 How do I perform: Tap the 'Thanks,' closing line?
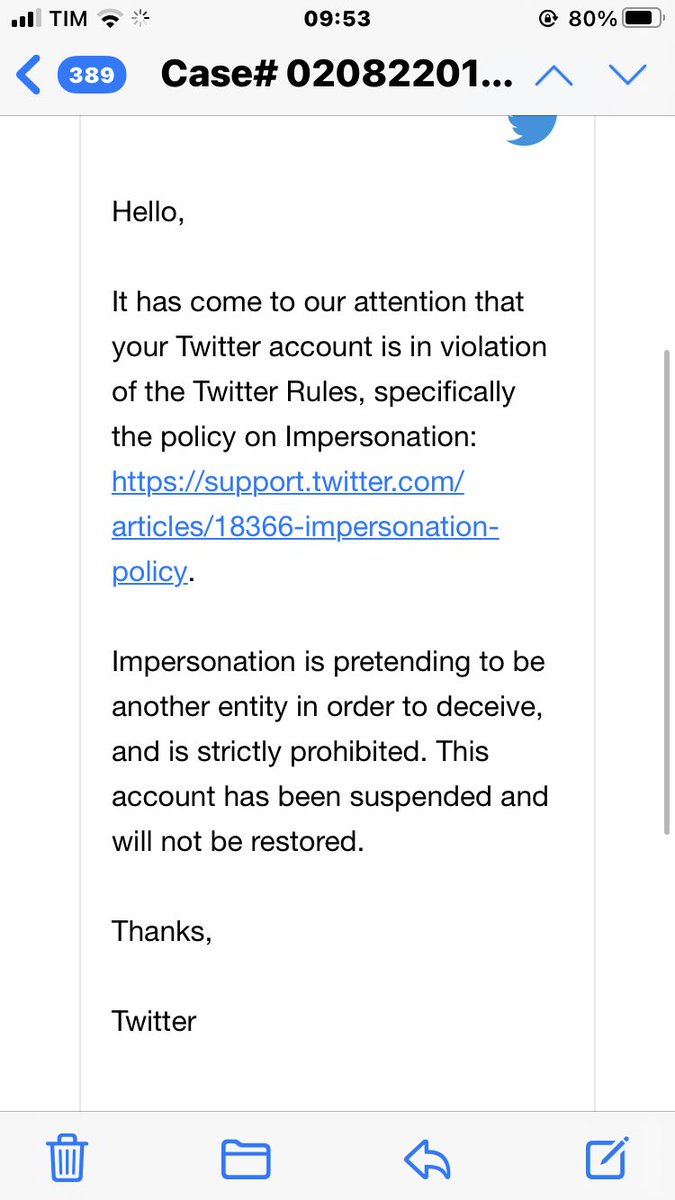(162, 931)
